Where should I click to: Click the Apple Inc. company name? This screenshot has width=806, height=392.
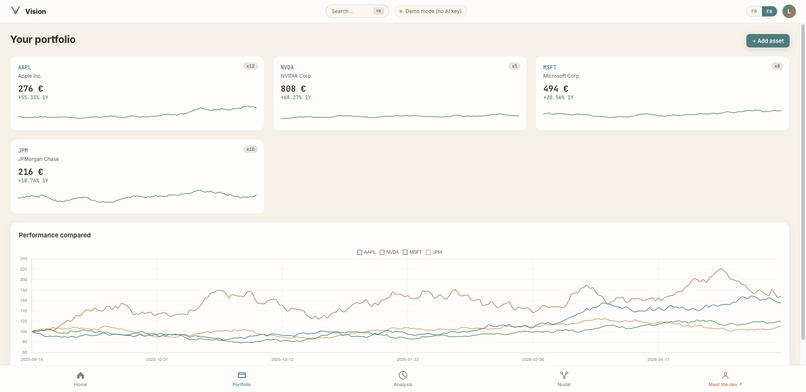pos(30,76)
